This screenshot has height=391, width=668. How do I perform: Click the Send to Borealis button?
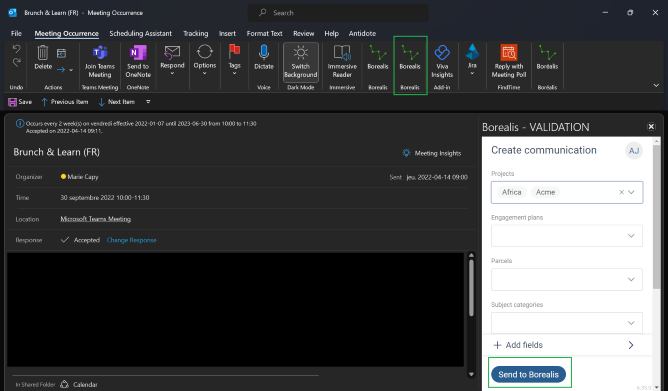pyautogui.click(x=528, y=374)
